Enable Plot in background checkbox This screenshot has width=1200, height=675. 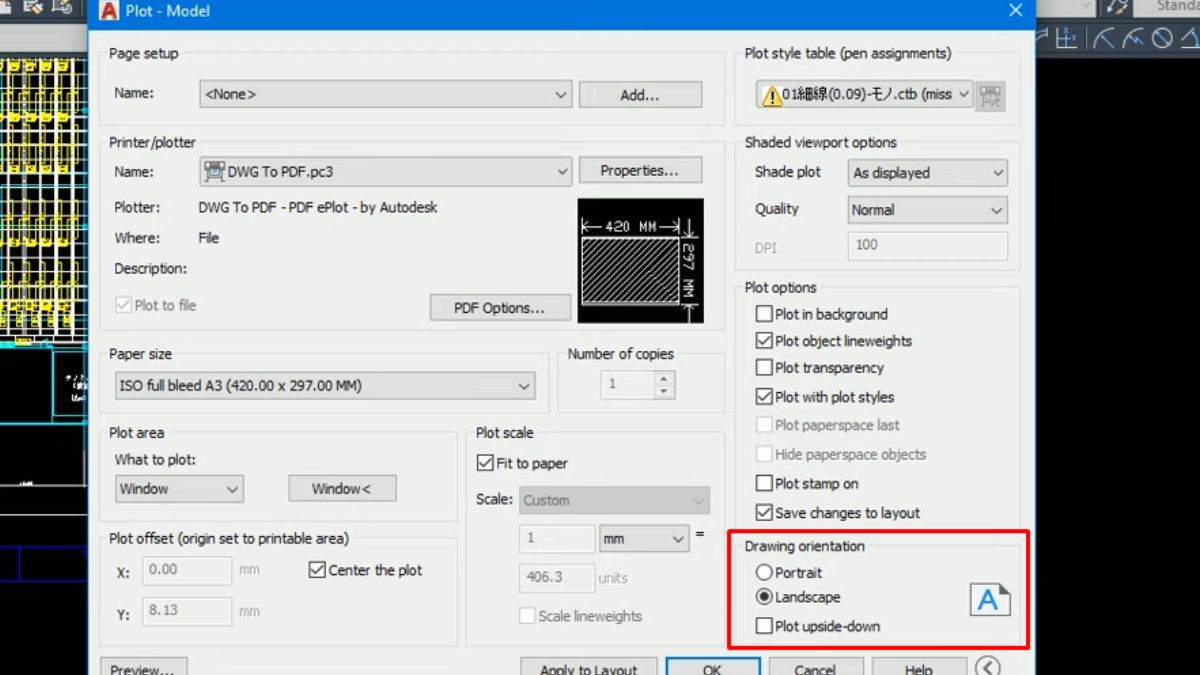764,314
